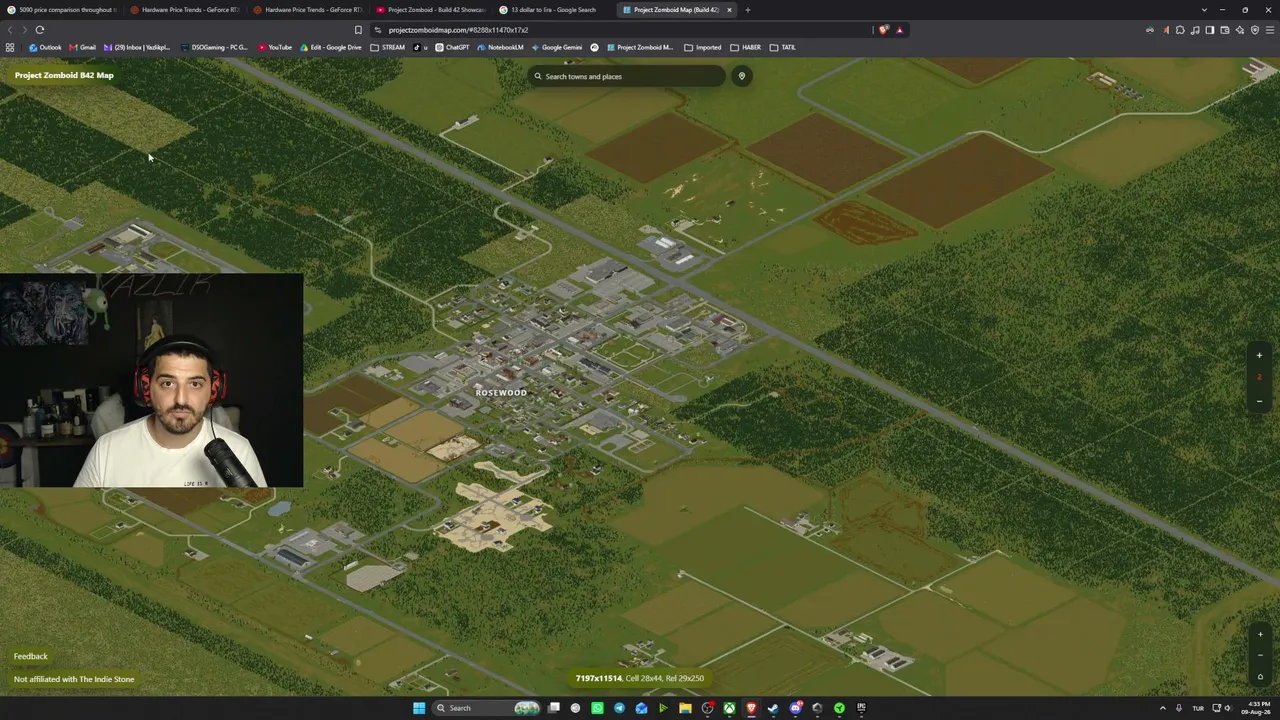Click the Search towns and places field
The image size is (1280, 720).
click(x=627, y=76)
